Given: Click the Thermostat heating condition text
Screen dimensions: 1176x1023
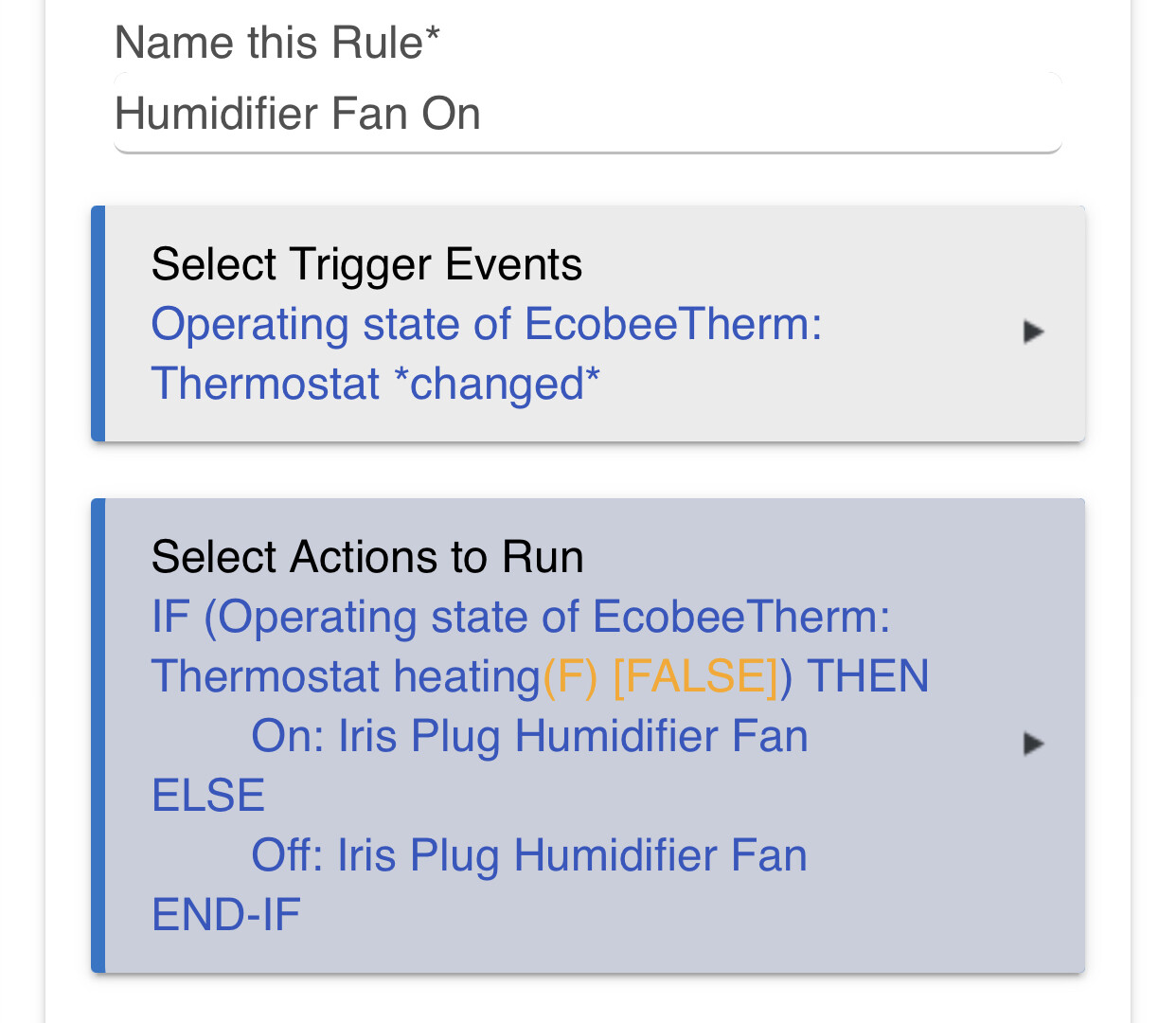Looking at the screenshot, I should coord(346,676).
